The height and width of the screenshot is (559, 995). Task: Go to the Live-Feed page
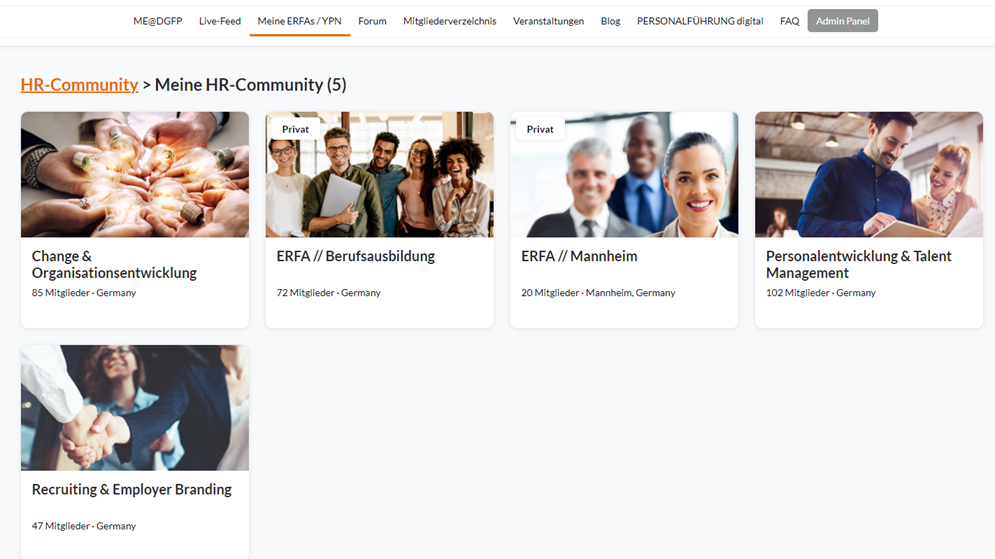220,21
